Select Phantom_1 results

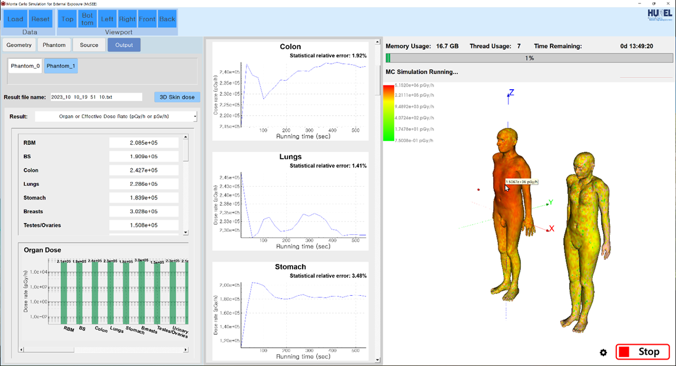tap(61, 66)
